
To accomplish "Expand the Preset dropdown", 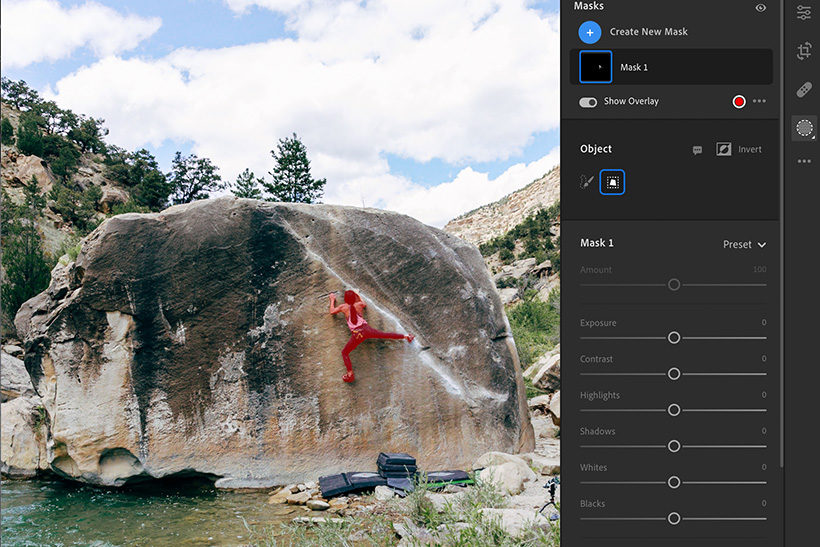I will 745,244.
